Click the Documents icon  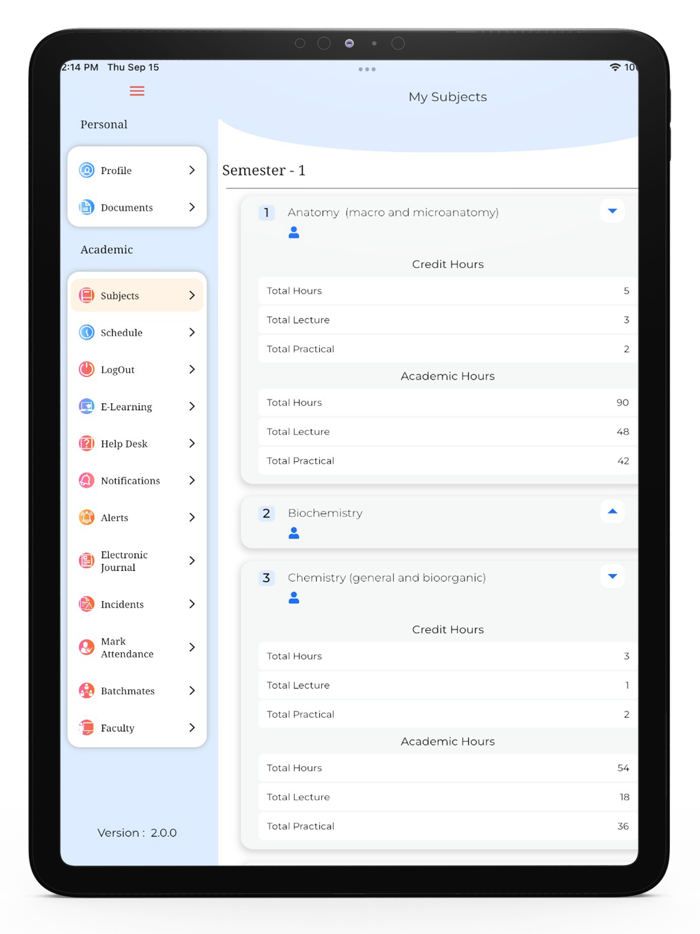point(86,207)
